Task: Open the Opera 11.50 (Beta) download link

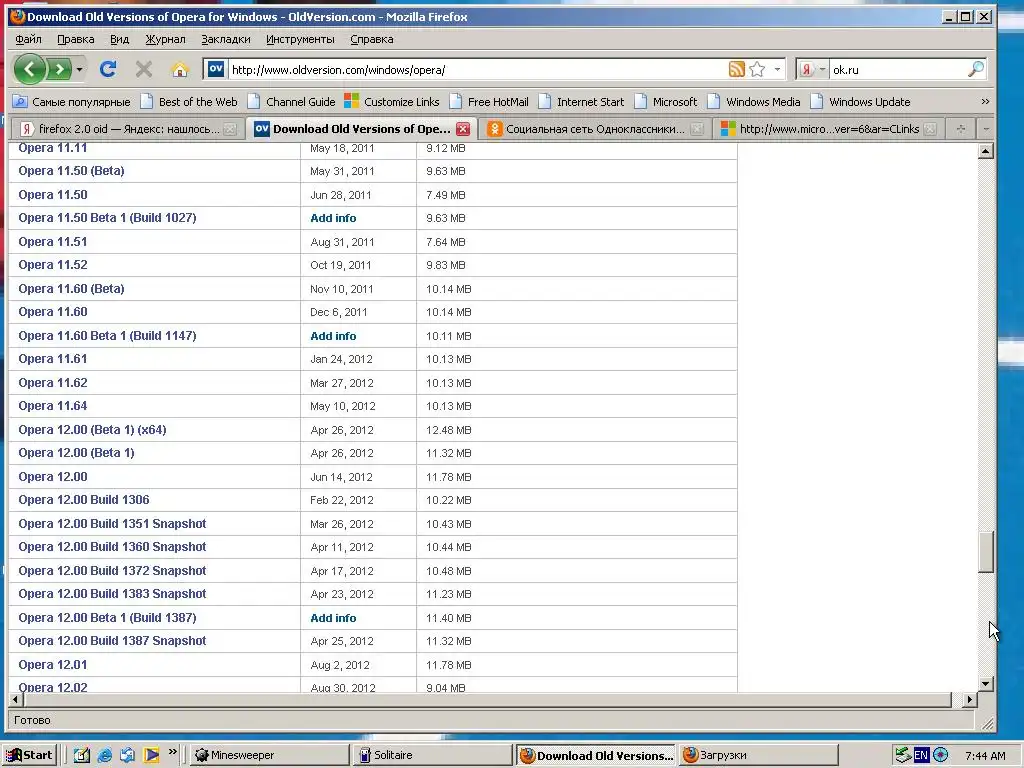Action: pos(71,170)
